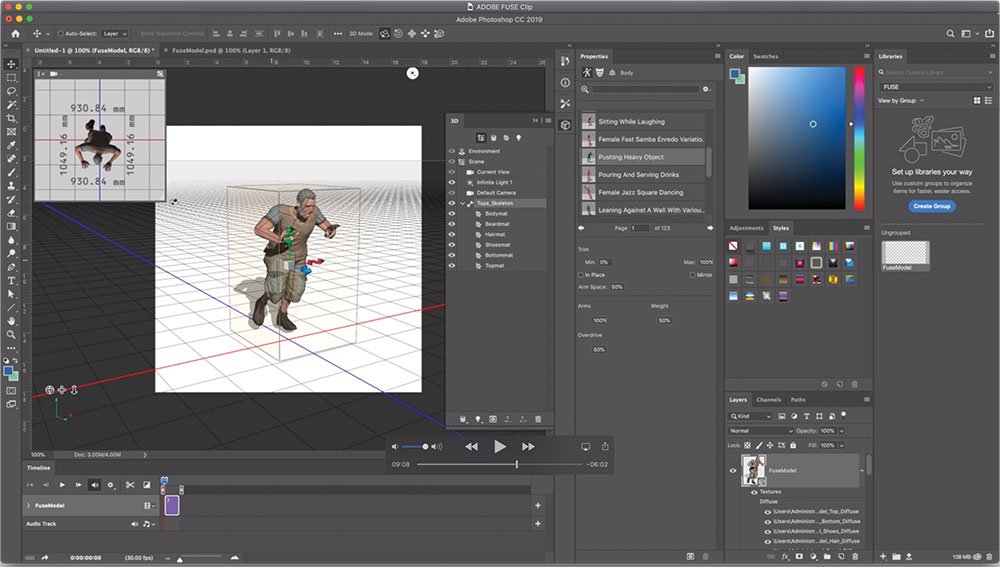Rewind the video overlay
The image size is (1000, 567).
pyautogui.click(x=471, y=446)
